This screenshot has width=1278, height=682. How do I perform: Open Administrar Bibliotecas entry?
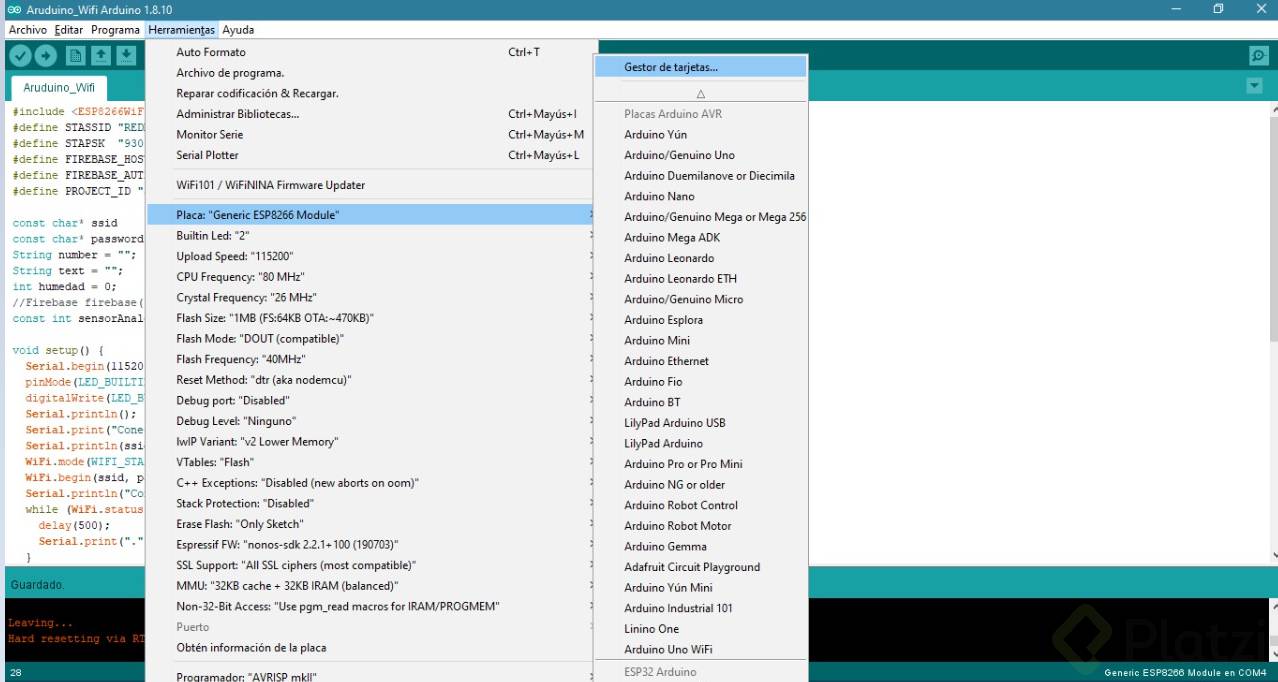[x=371, y=114]
